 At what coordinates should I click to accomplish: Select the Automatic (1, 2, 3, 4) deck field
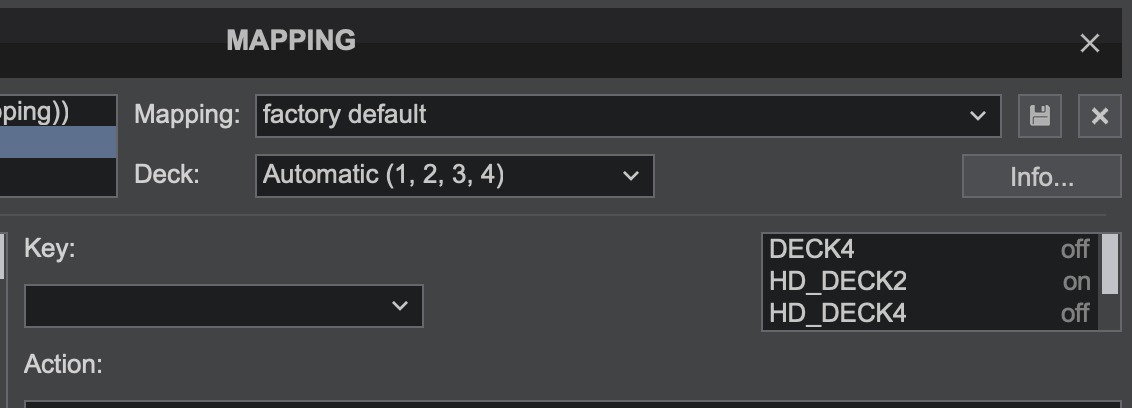click(x=455, y=175)
